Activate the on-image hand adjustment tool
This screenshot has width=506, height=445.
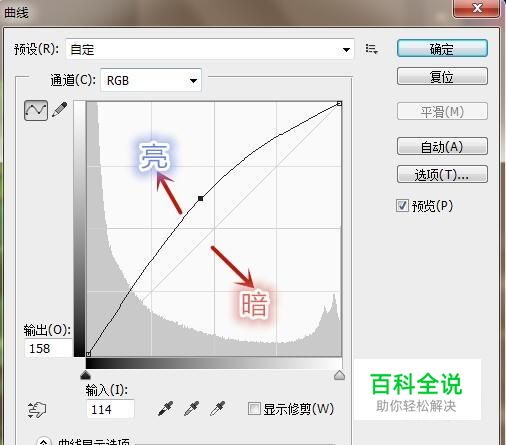pos(37,409)
